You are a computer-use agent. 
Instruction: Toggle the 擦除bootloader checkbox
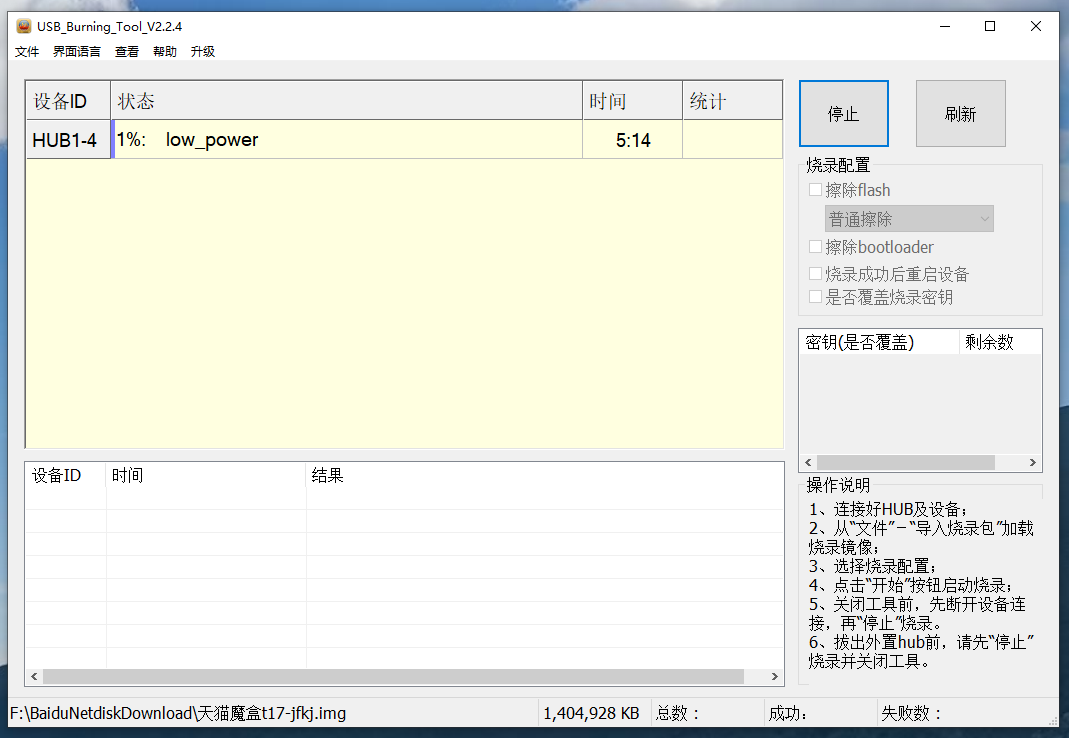point(816,247)
